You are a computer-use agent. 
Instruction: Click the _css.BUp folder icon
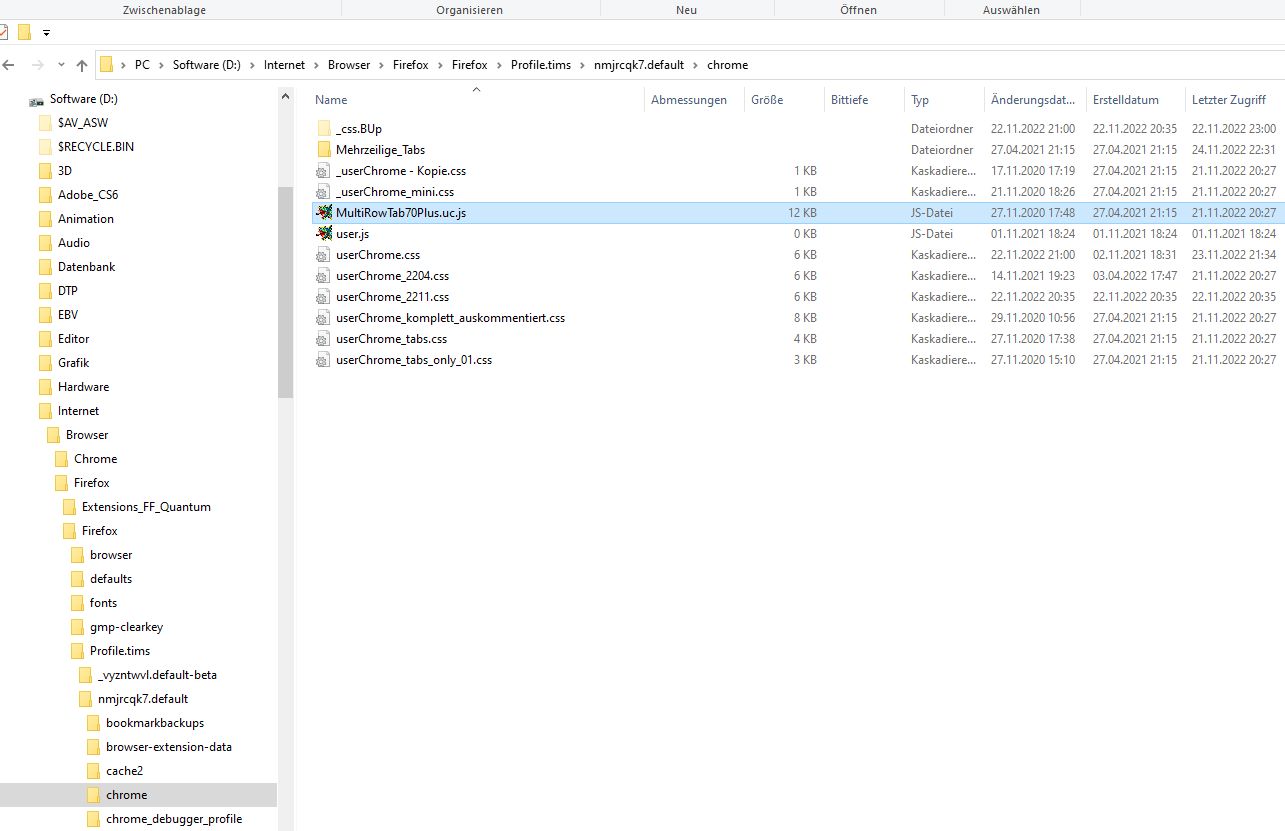(x=323, y=129)
